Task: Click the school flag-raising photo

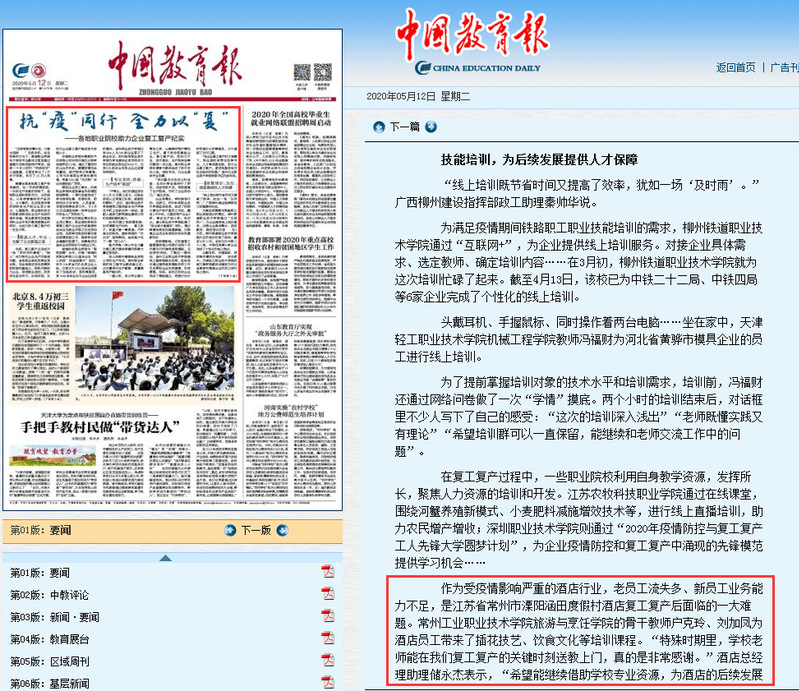Action: point(155,339)
